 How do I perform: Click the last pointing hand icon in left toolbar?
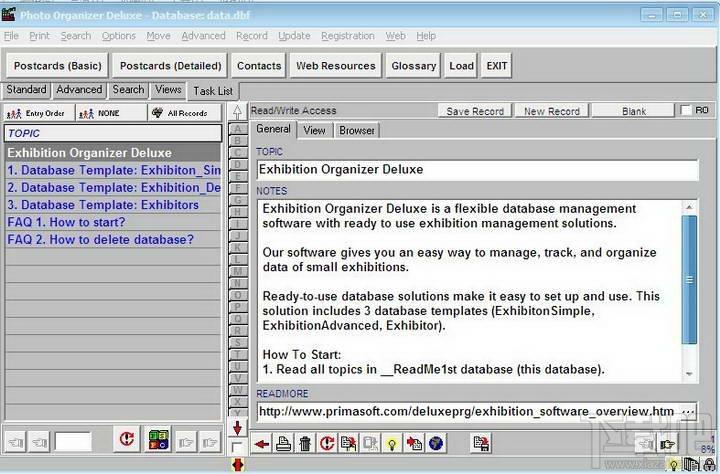pos(209,443)
